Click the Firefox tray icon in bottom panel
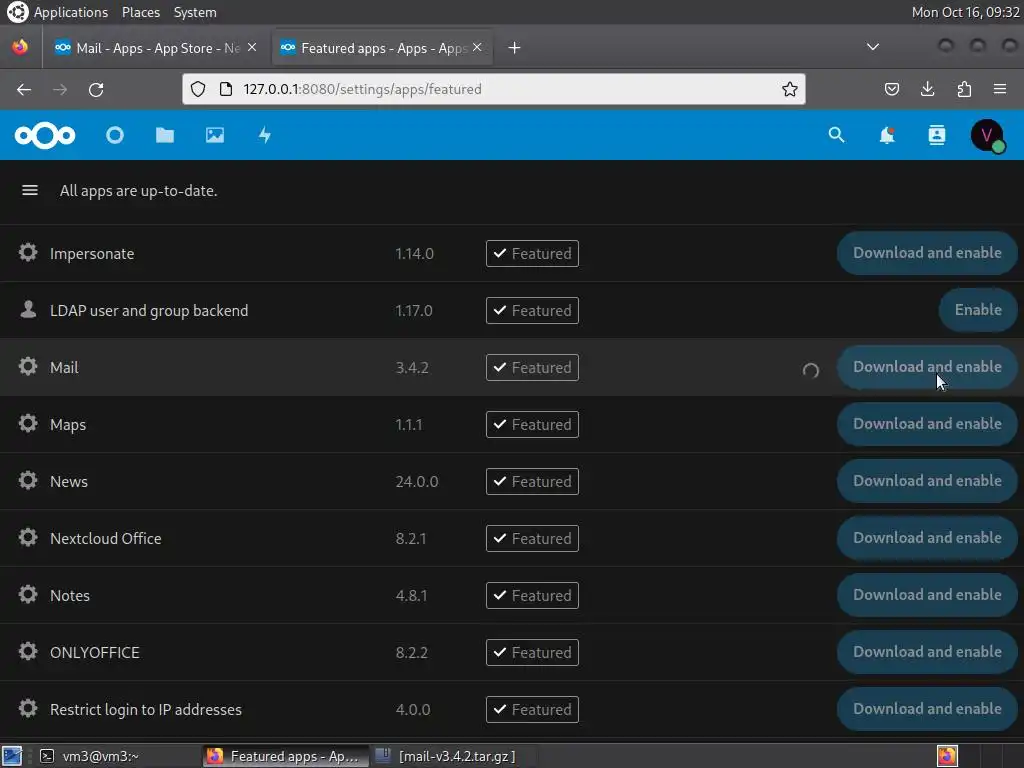Image resolution: width=1024 pixels, height=768 pixels. point(947,756)
